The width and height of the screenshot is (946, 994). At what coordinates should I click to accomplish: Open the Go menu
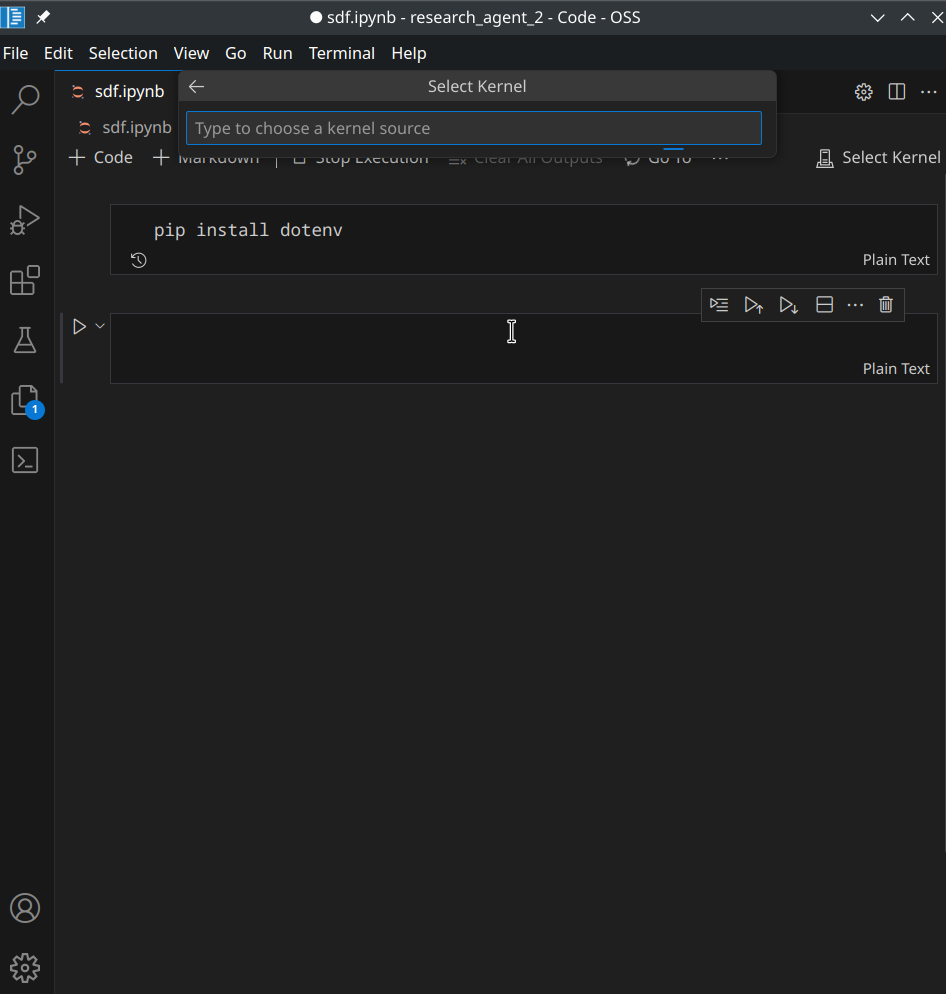[x=236, y=53]
